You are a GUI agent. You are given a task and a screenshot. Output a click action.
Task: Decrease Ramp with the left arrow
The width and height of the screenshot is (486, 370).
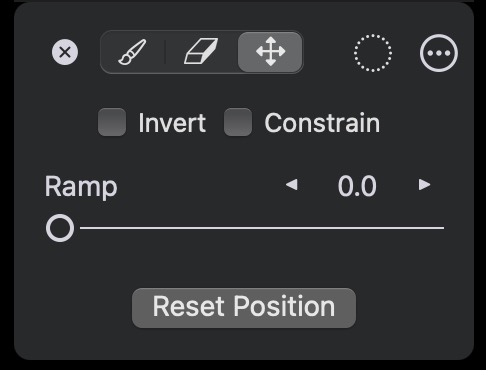tap(292, 185)
